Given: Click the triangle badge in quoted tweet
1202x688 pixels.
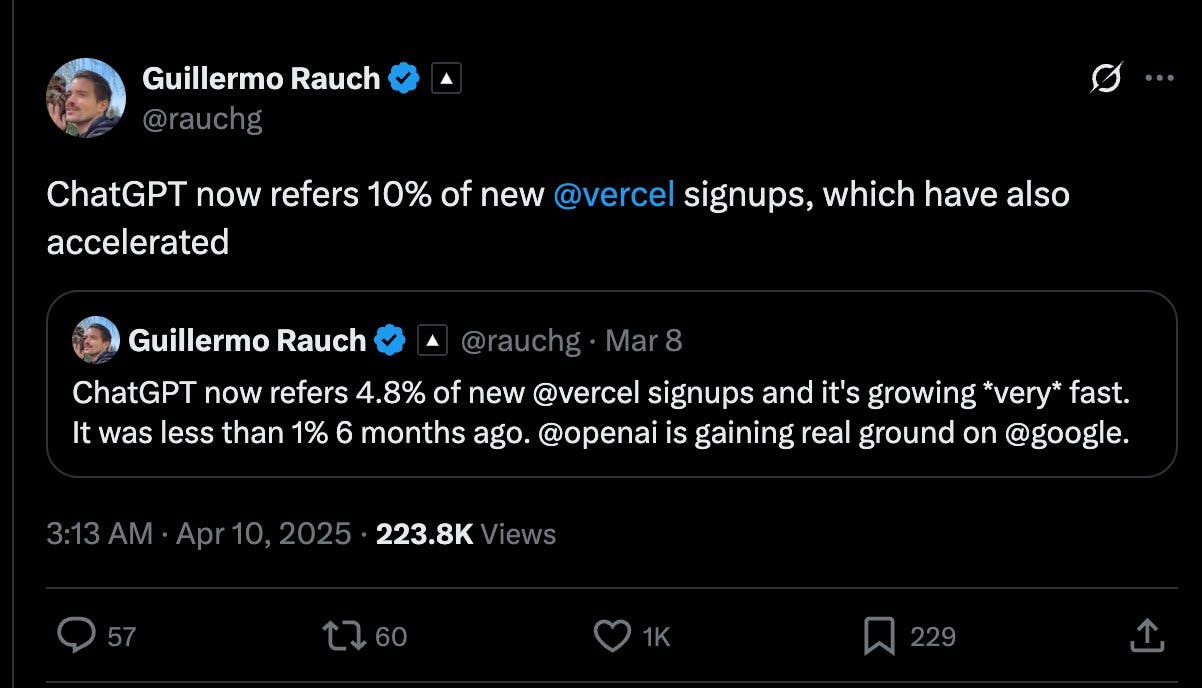Looking at the screenshot, I should coord(431,341).
